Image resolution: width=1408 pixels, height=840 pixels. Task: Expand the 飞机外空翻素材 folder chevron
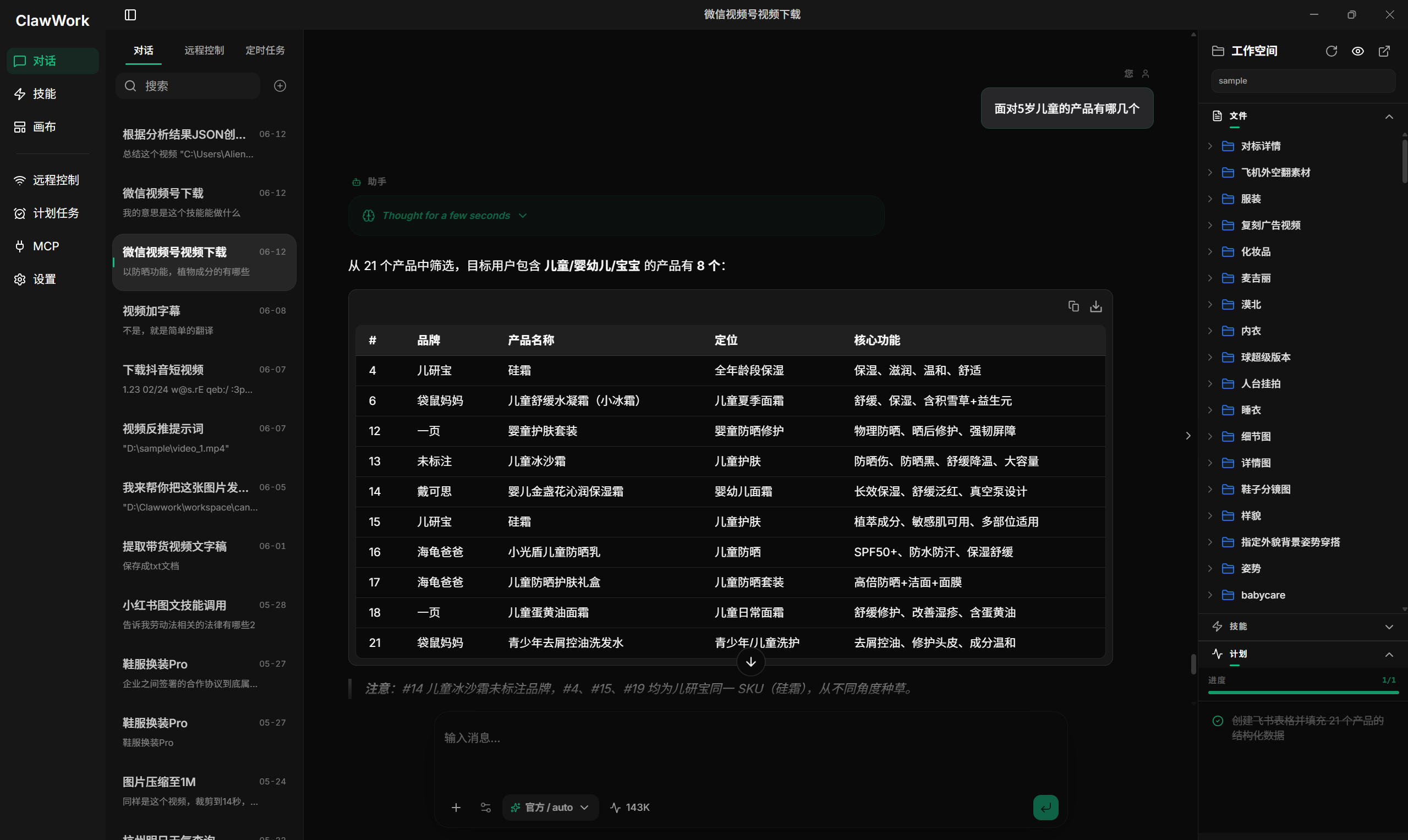click(1210, 173)
